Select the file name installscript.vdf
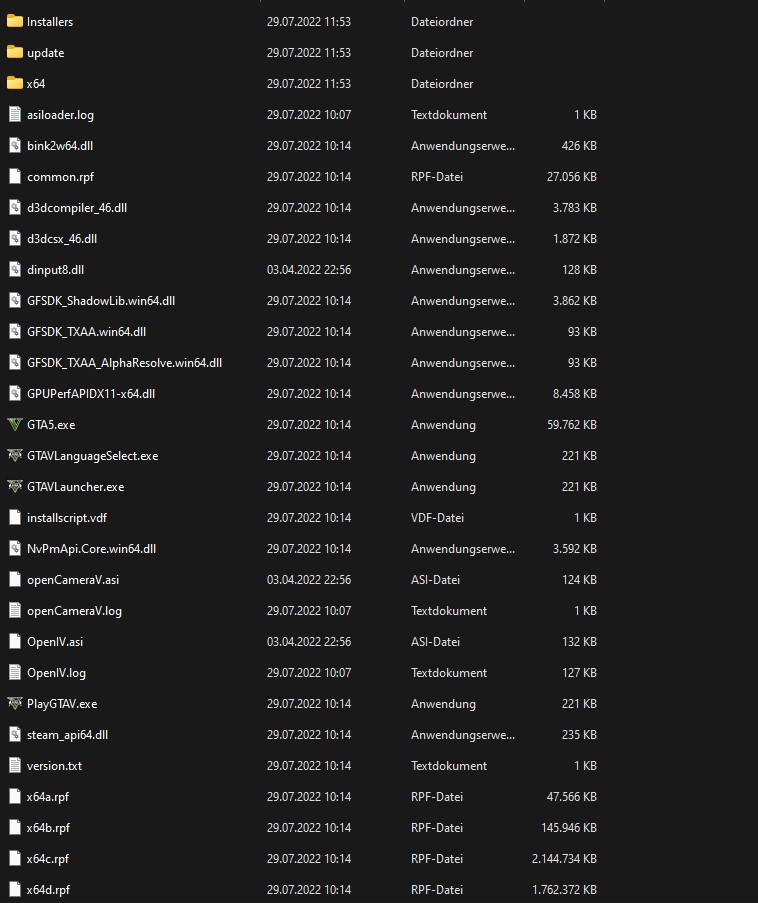The image size is (758, 903). coord(67,518)
